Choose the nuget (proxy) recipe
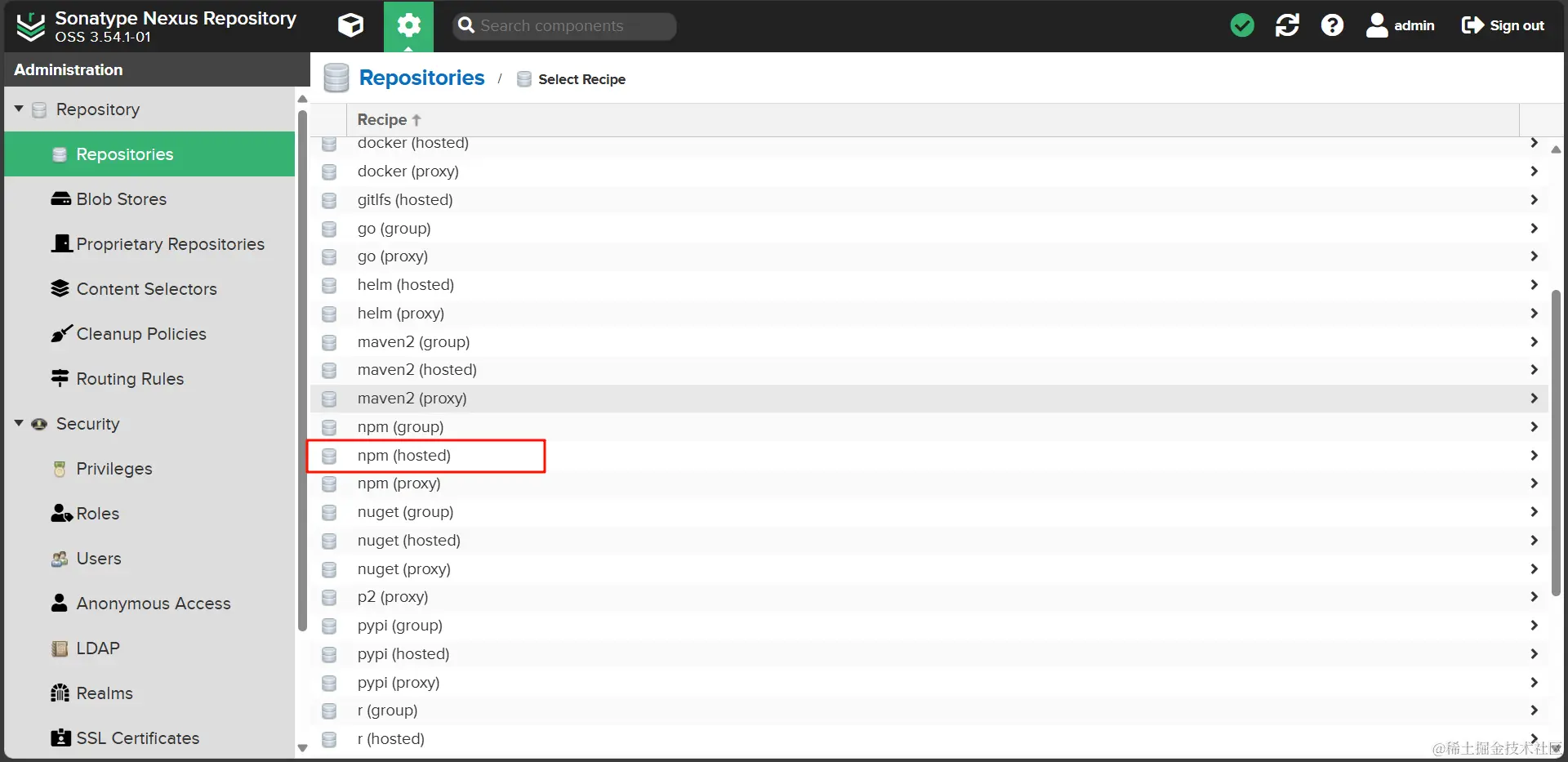1568x762 pixels. pos(929,569)
